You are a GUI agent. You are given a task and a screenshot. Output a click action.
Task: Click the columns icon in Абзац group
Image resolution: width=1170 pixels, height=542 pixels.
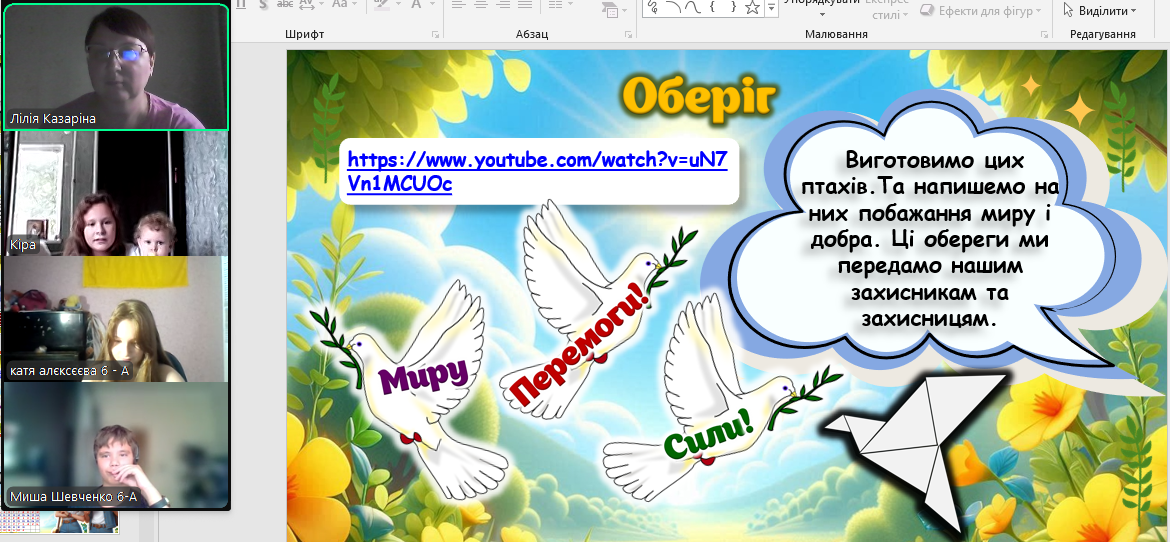click(x=554, y=4)
